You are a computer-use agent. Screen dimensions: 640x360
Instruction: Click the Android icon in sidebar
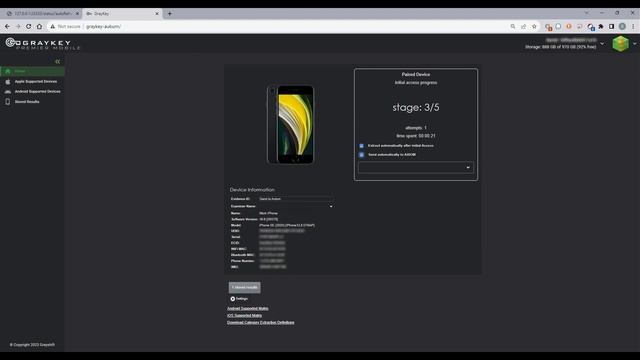(8, 91)
